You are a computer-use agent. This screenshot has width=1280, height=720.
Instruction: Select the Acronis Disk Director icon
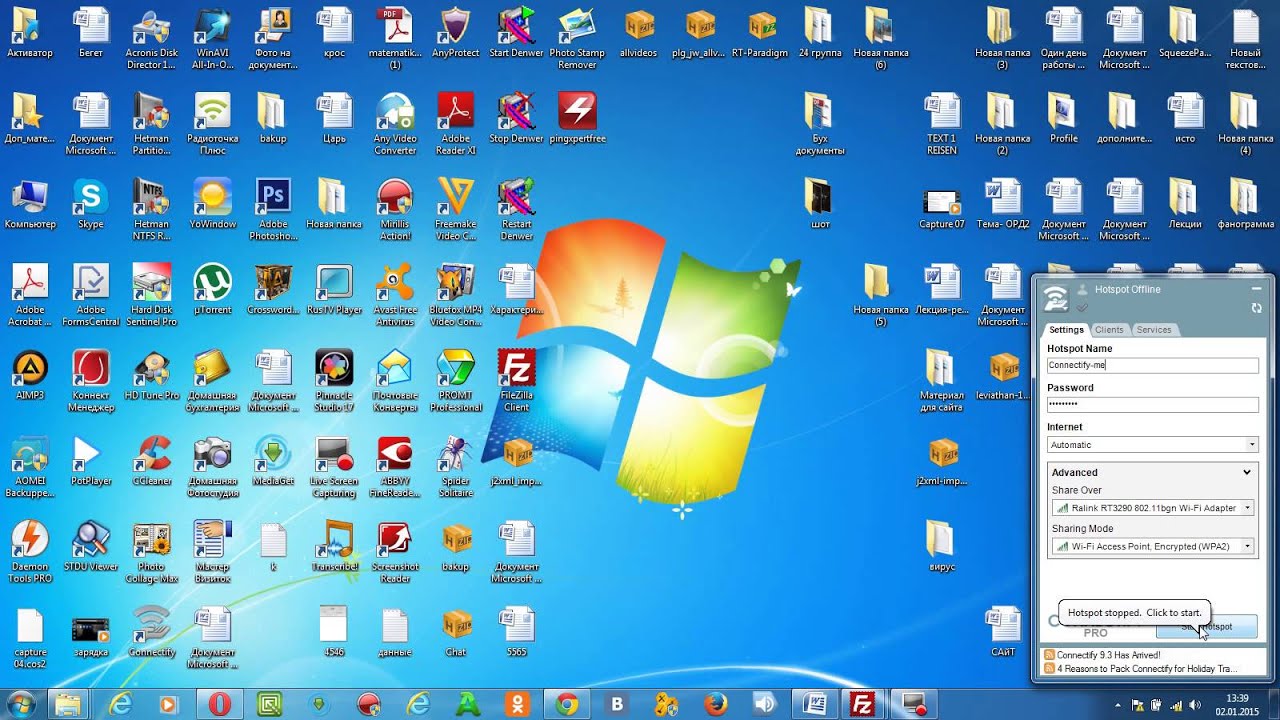pos(151,38)
